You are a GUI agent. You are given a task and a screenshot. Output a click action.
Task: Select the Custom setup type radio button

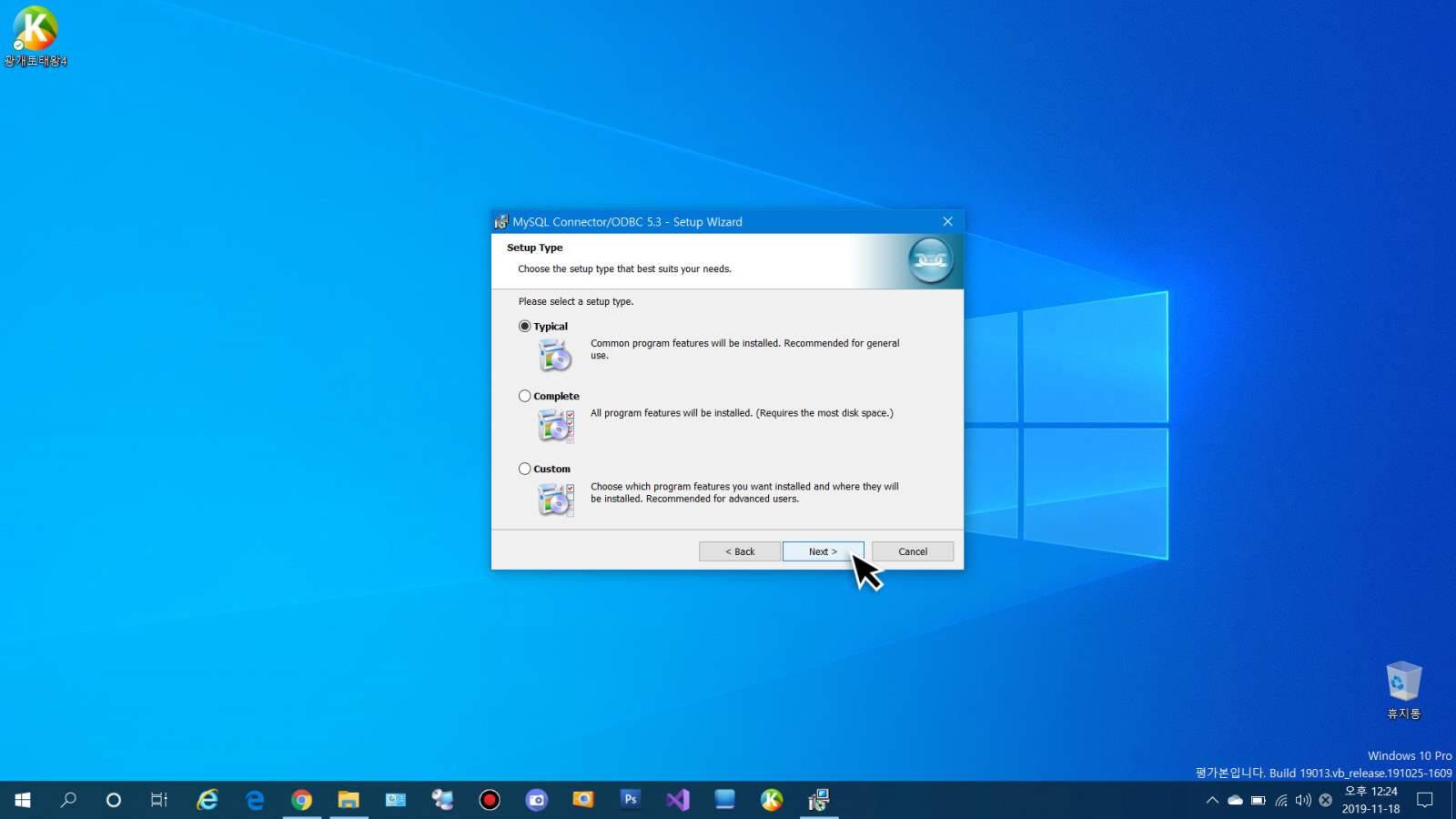point(524,469)
